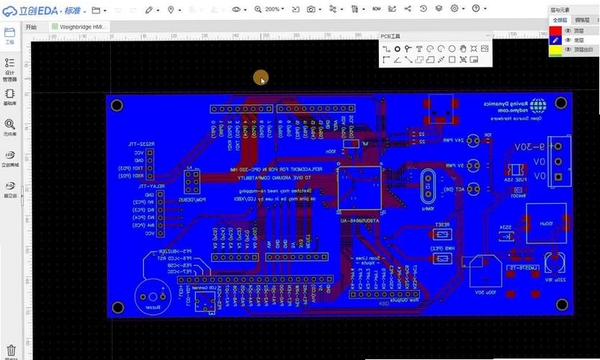Click the ATmega chip footprint on the board

pyautogui.click(x=359, y=188)
